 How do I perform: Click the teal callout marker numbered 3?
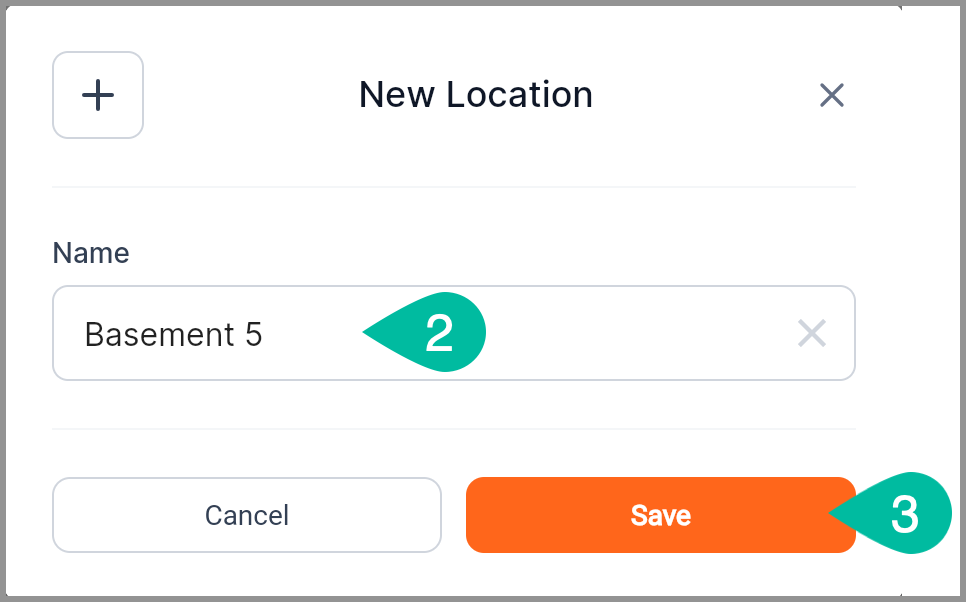[903, 515]
